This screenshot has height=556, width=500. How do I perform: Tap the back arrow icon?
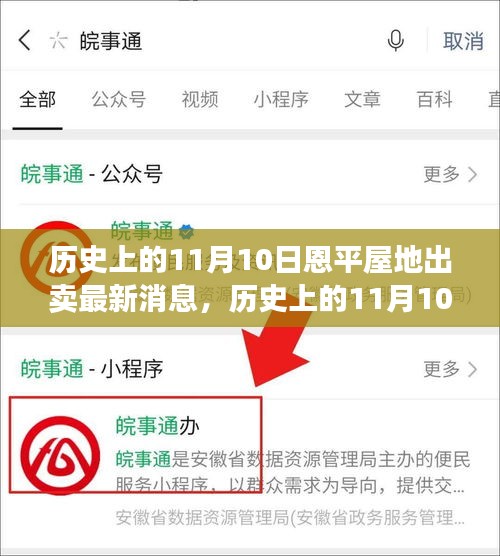point(25,40)
